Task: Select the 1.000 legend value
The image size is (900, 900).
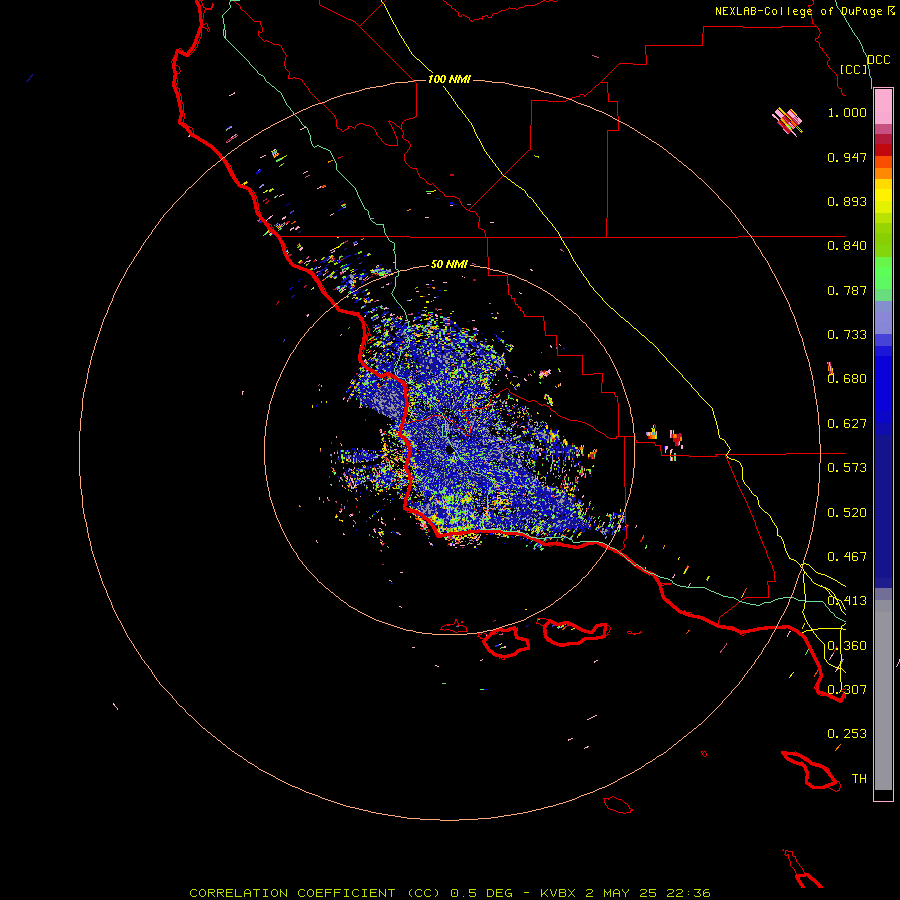Action: coord(847,112)
